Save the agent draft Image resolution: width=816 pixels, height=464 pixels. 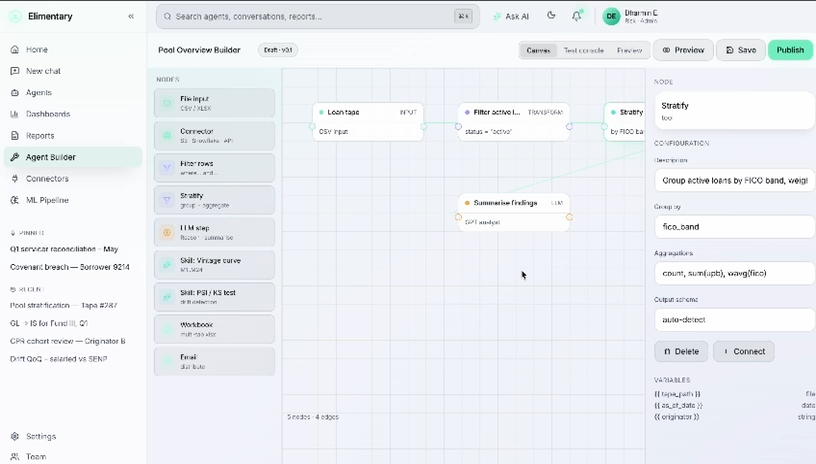pos(741,50)
